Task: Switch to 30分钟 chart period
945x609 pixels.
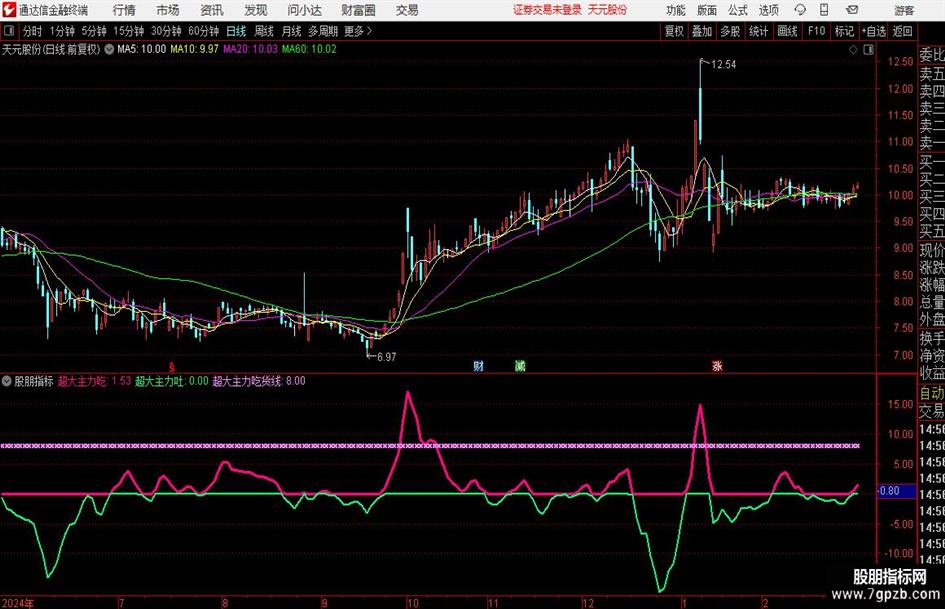Action: tap(166, 31)
